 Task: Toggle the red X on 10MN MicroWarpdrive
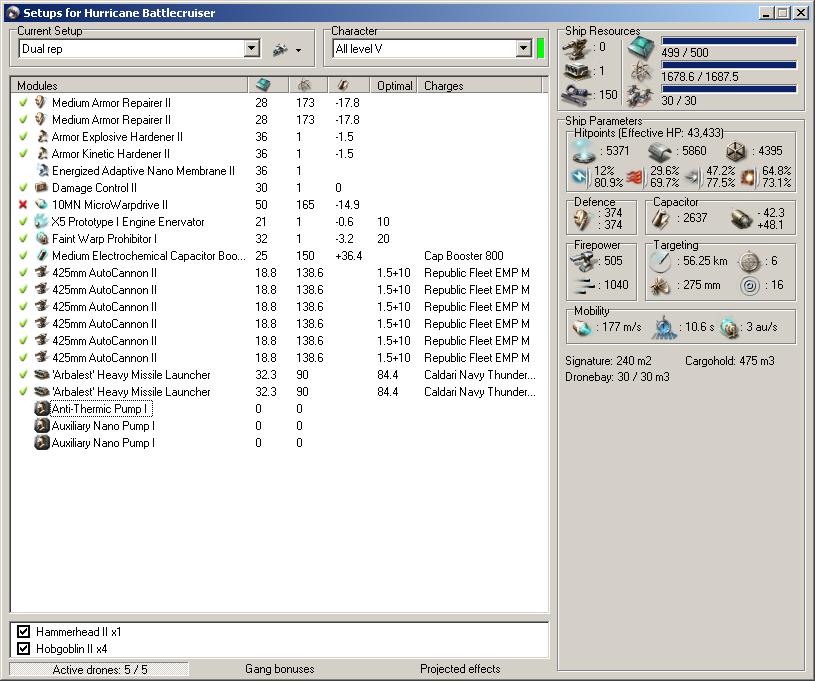click(x=23, y=205)
